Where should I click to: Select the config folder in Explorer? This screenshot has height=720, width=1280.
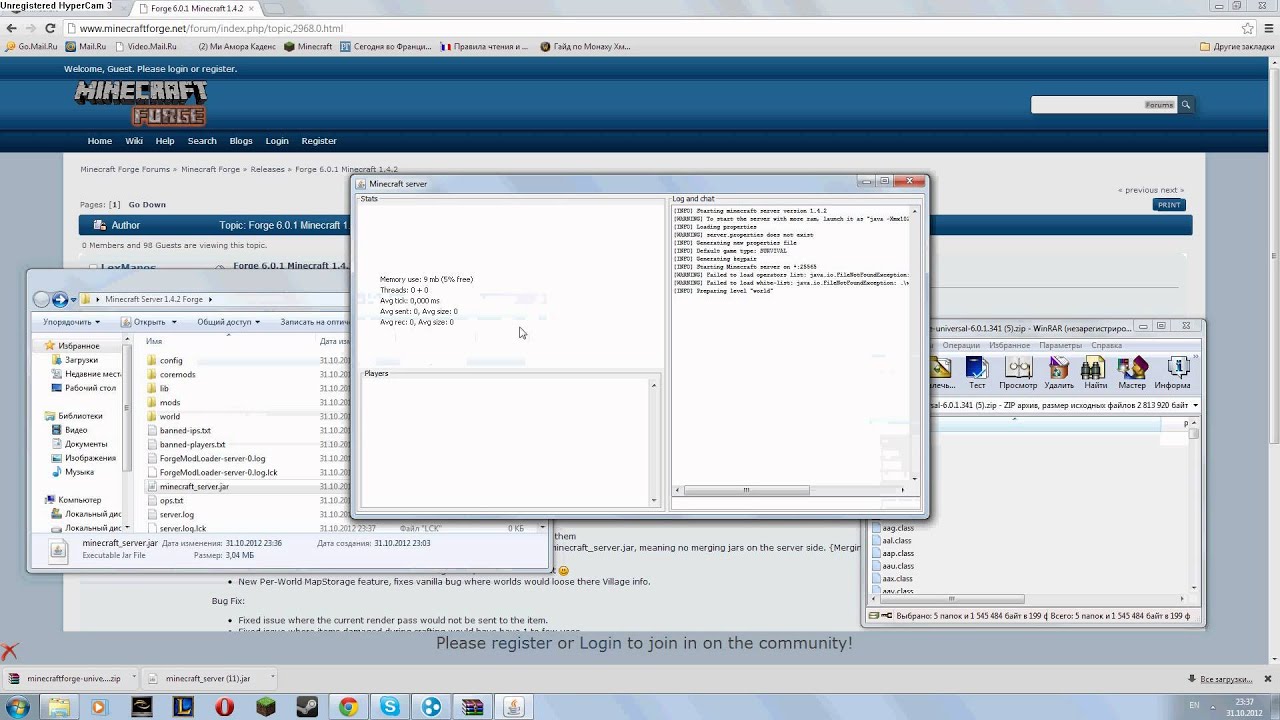[x=171, y=360]
